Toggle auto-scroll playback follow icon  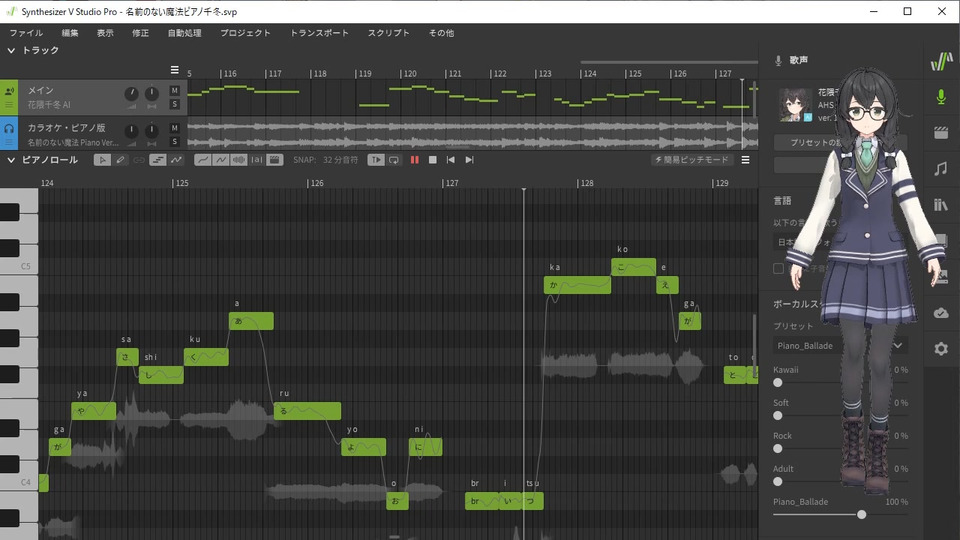[x=375, y=160]
